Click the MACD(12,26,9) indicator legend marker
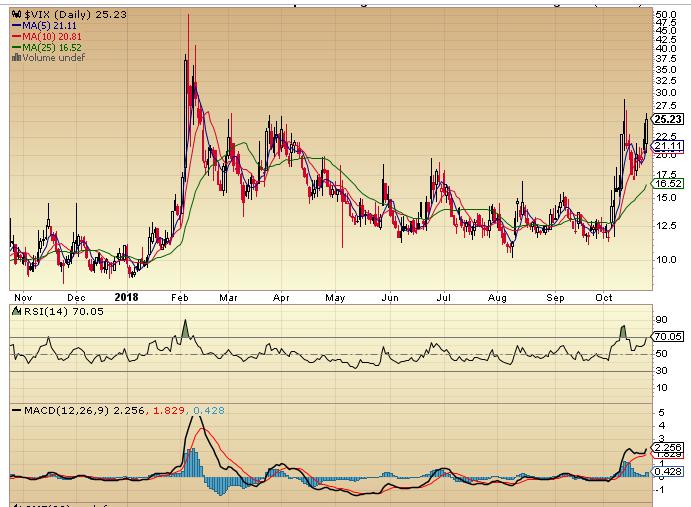691x507 pixels. [x=14, y=410]
